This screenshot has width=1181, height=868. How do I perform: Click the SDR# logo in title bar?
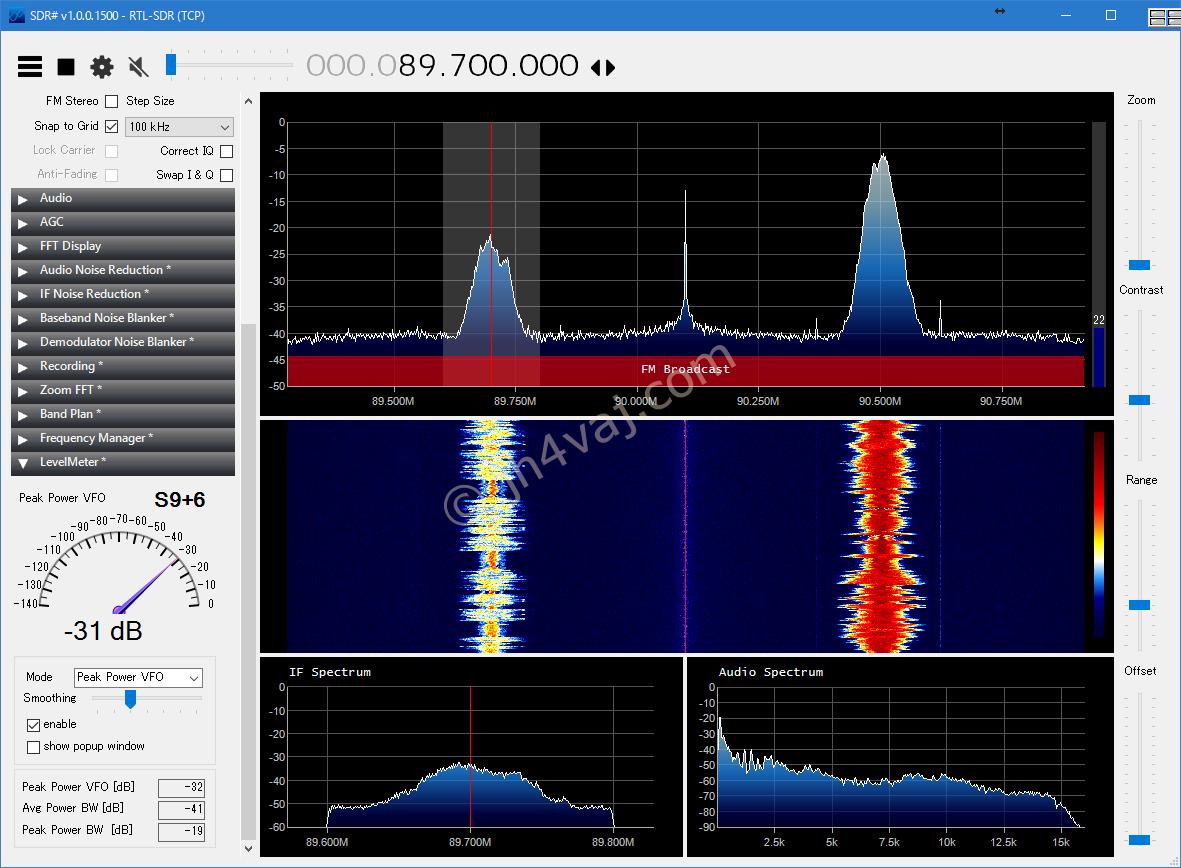pyautogui.click(x=17, y=15)
